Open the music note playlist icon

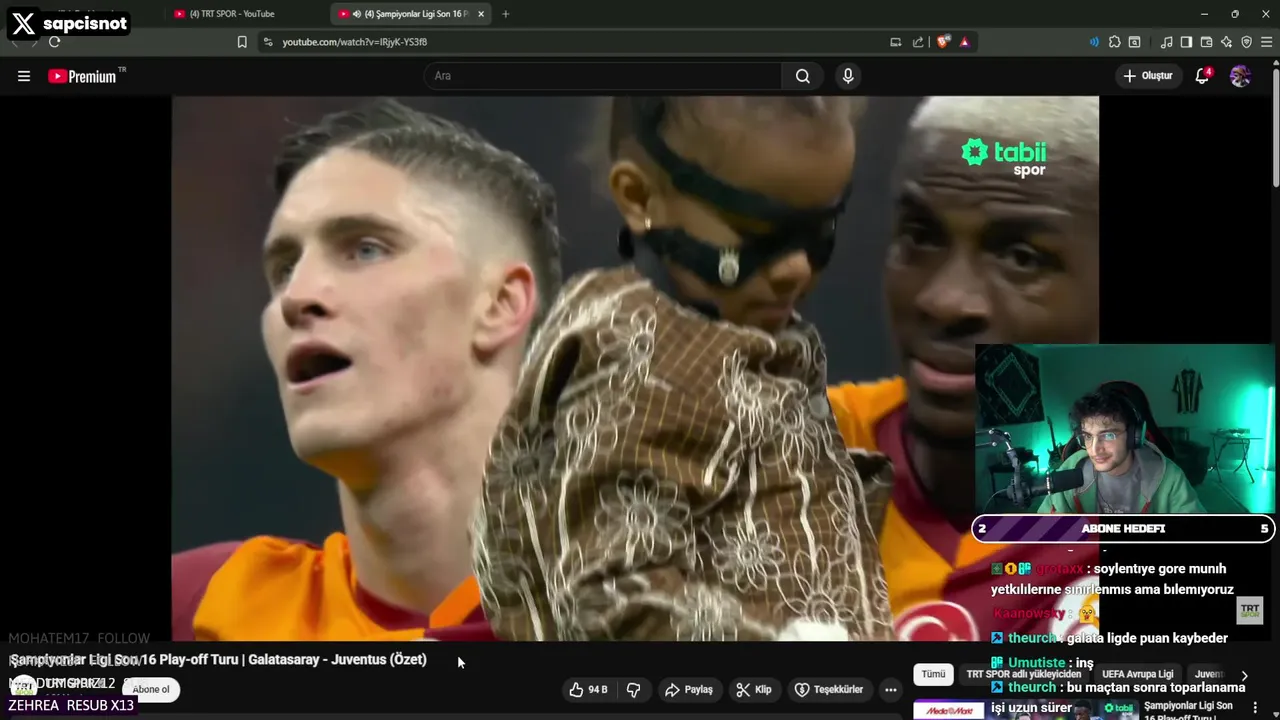(1167, 42)
